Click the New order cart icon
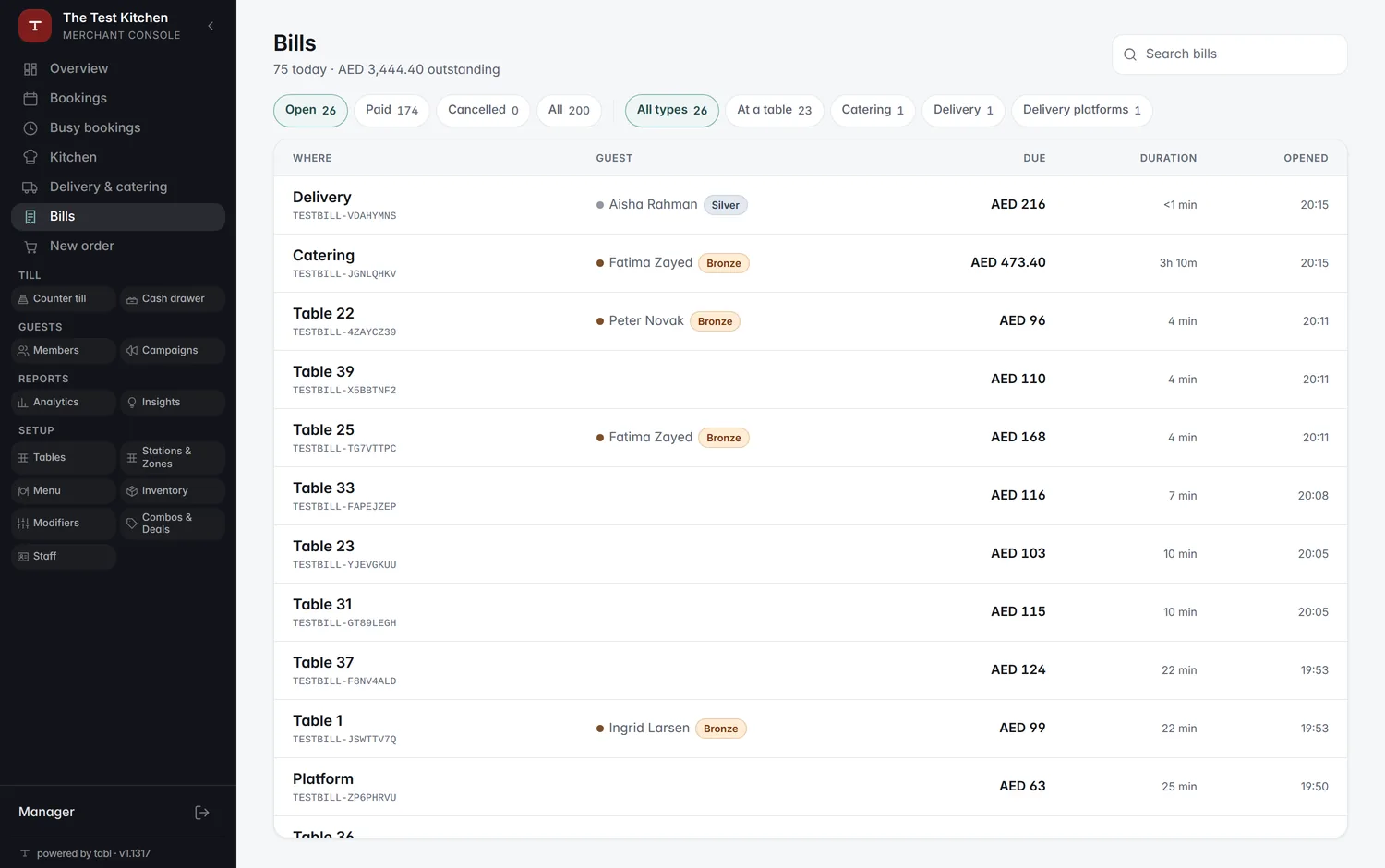The image size is (1385, 868). [30, 247]
